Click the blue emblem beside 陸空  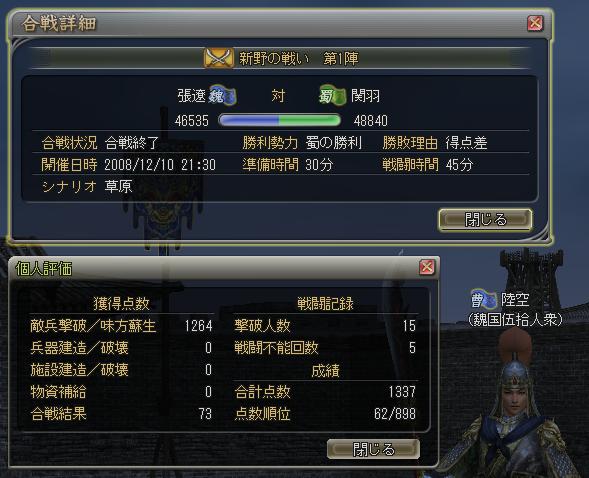pos(483,299)
